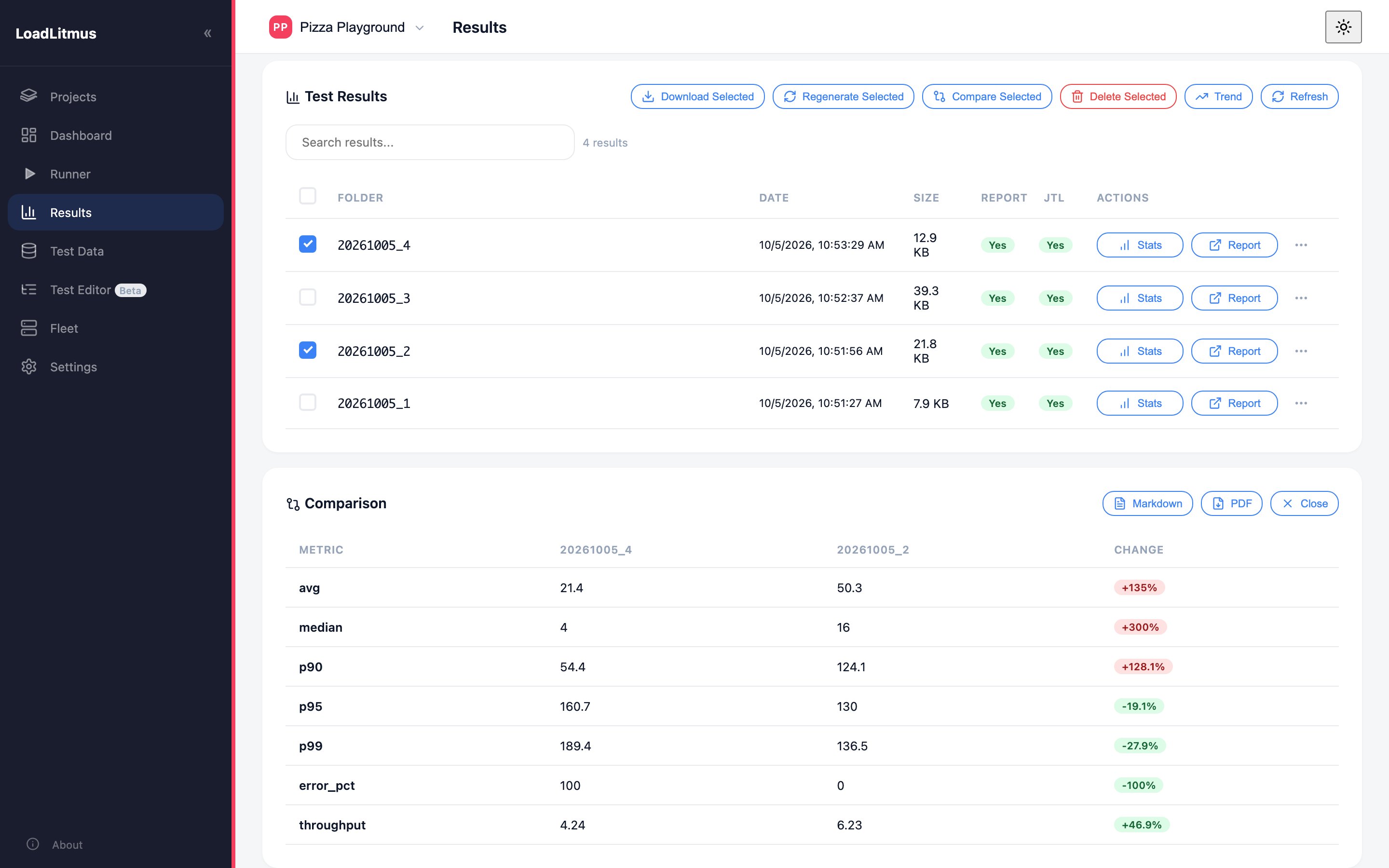Open Stats for 20261005_1

tap(1139, 403)
